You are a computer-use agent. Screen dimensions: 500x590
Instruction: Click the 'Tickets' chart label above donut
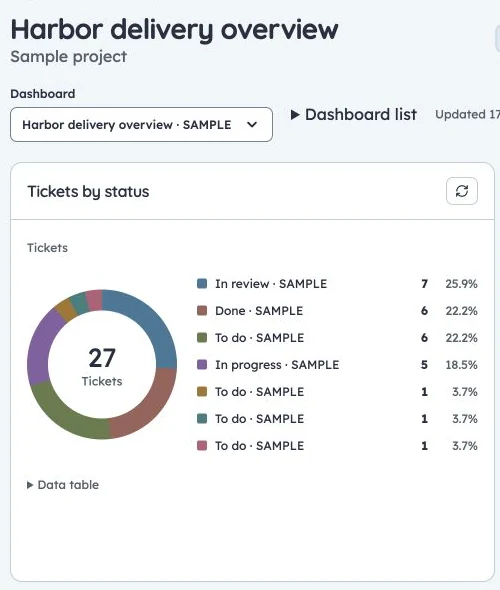[x=47, y=248]
